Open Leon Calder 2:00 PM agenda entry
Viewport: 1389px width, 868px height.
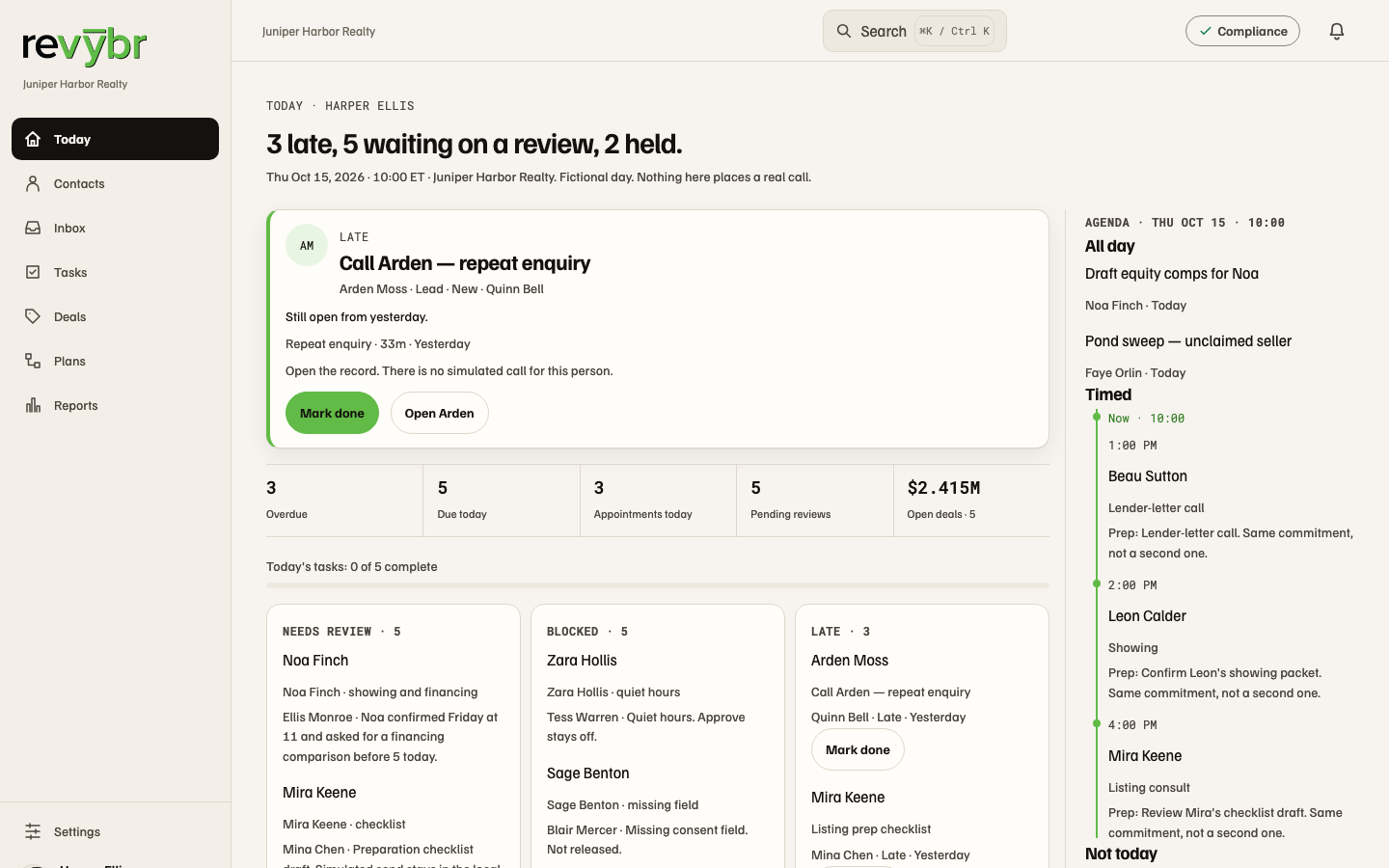click(1147, 616)
